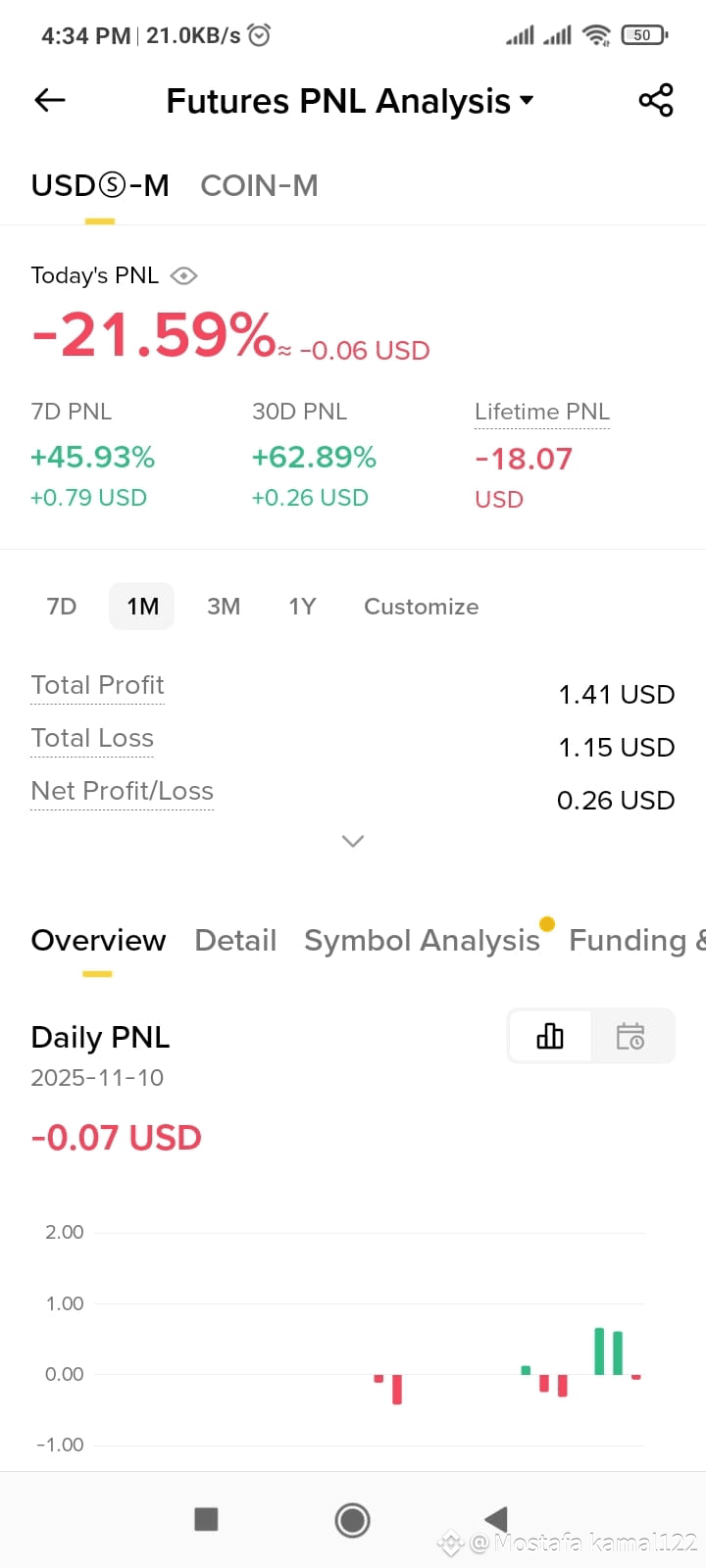This screenshot has height=1568, width=706.
Task: Expand more profit/loss details chevron
Action: [x=353, y=841]
